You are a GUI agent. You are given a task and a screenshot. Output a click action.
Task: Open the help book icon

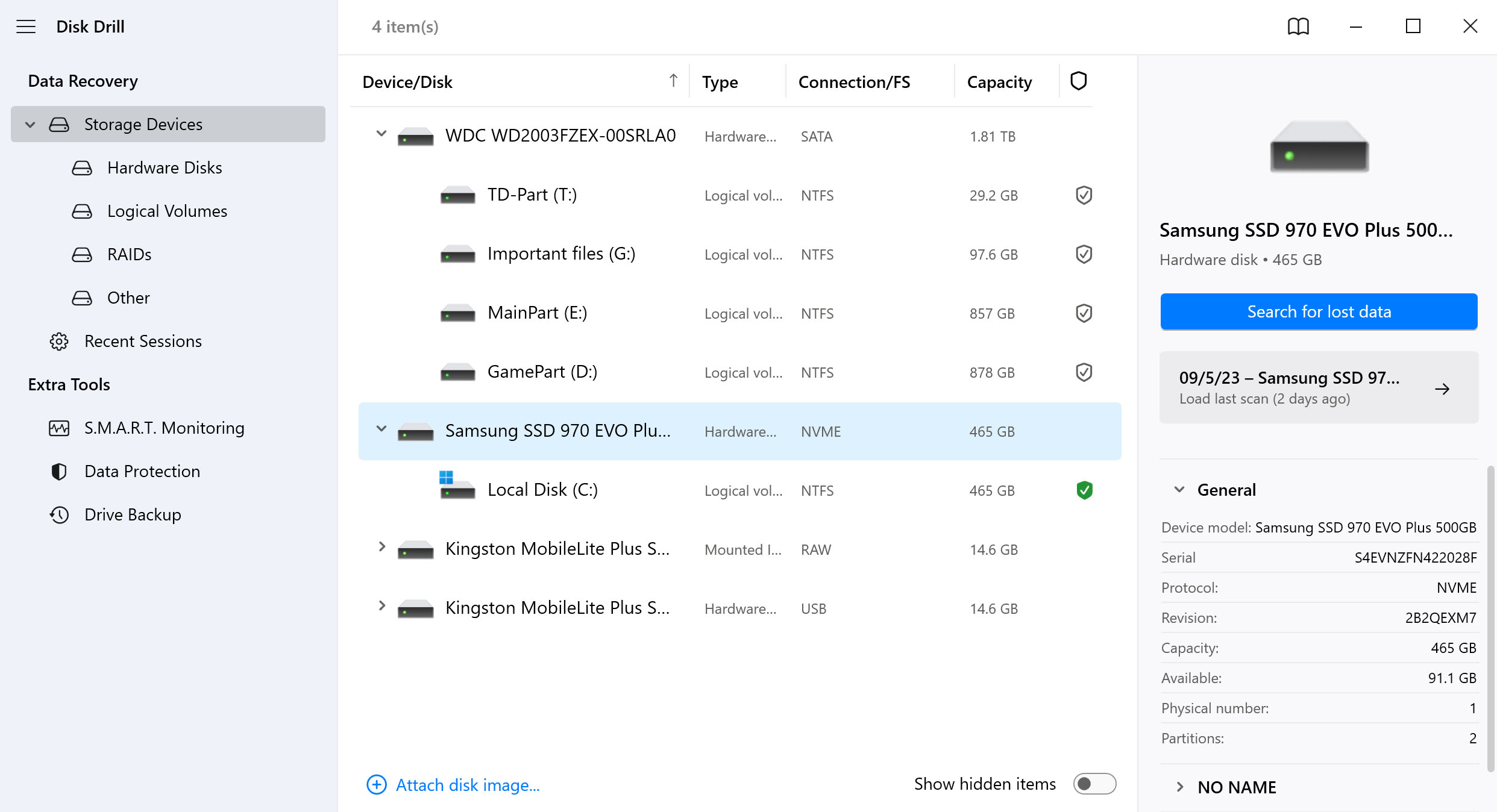[x=1298, y=27]
